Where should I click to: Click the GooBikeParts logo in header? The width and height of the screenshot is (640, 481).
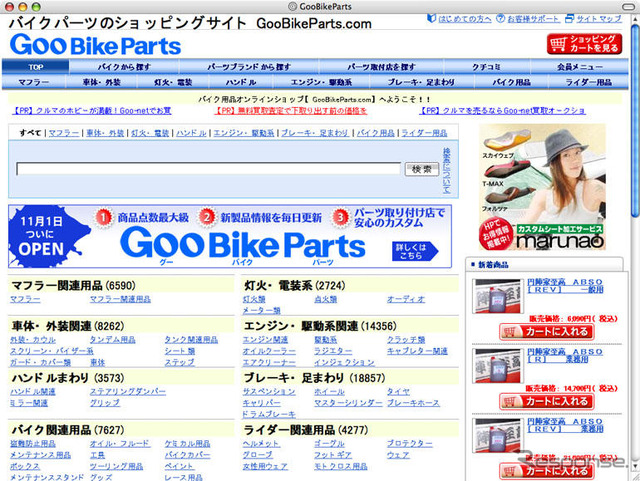click(96, 45)
